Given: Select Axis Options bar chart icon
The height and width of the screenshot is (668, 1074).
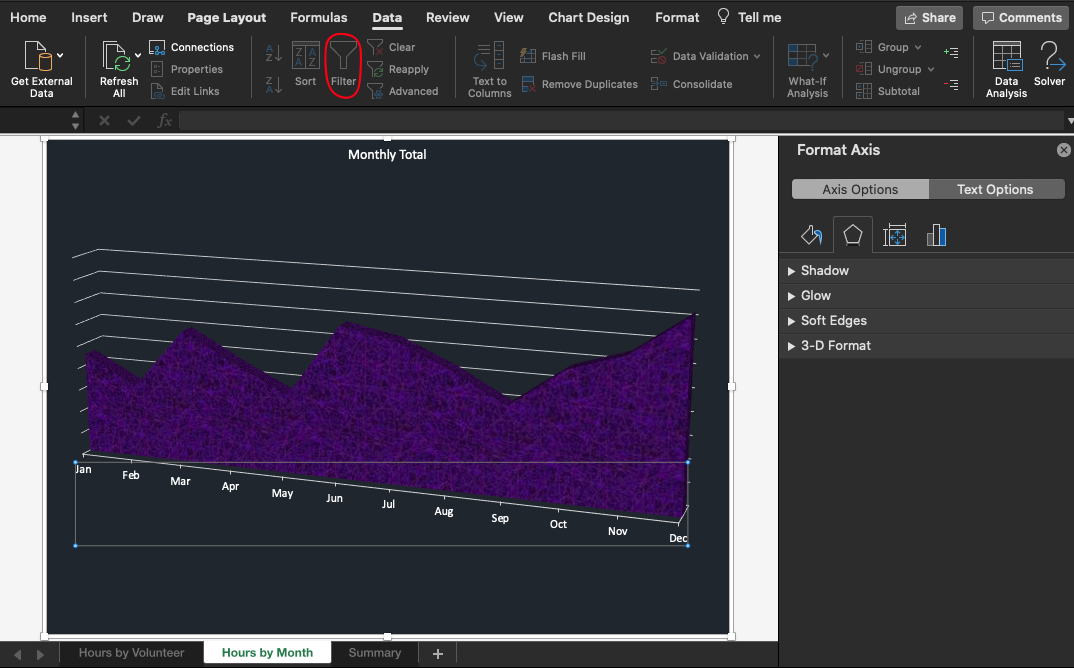Looking at the screenshot, I should (x=937, y=235).
